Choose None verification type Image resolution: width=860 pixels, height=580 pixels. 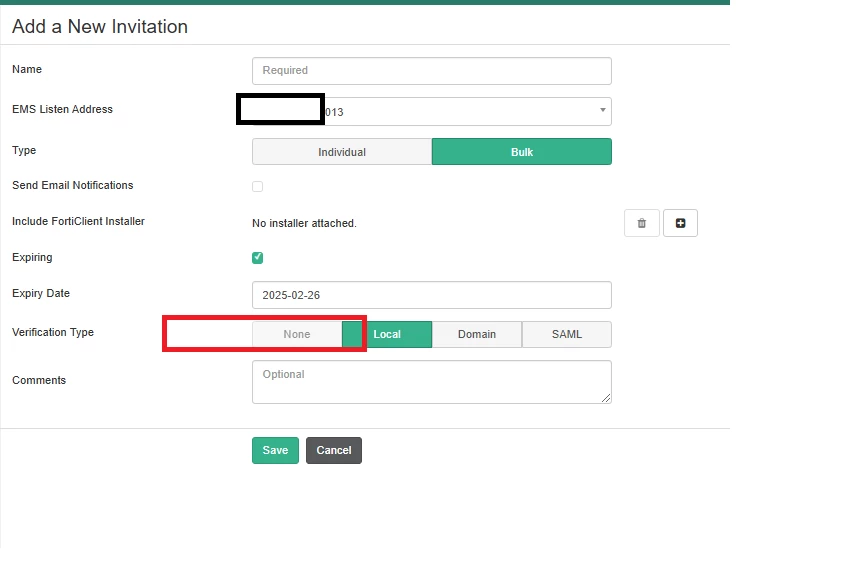[297, 334]
